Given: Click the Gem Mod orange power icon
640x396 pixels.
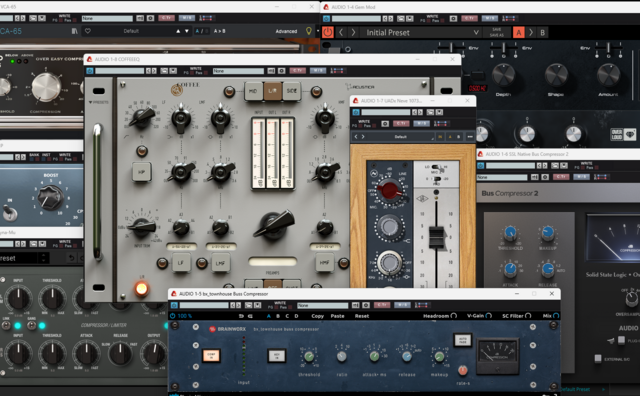Looking at the screenshot, I should click(328, 32).
